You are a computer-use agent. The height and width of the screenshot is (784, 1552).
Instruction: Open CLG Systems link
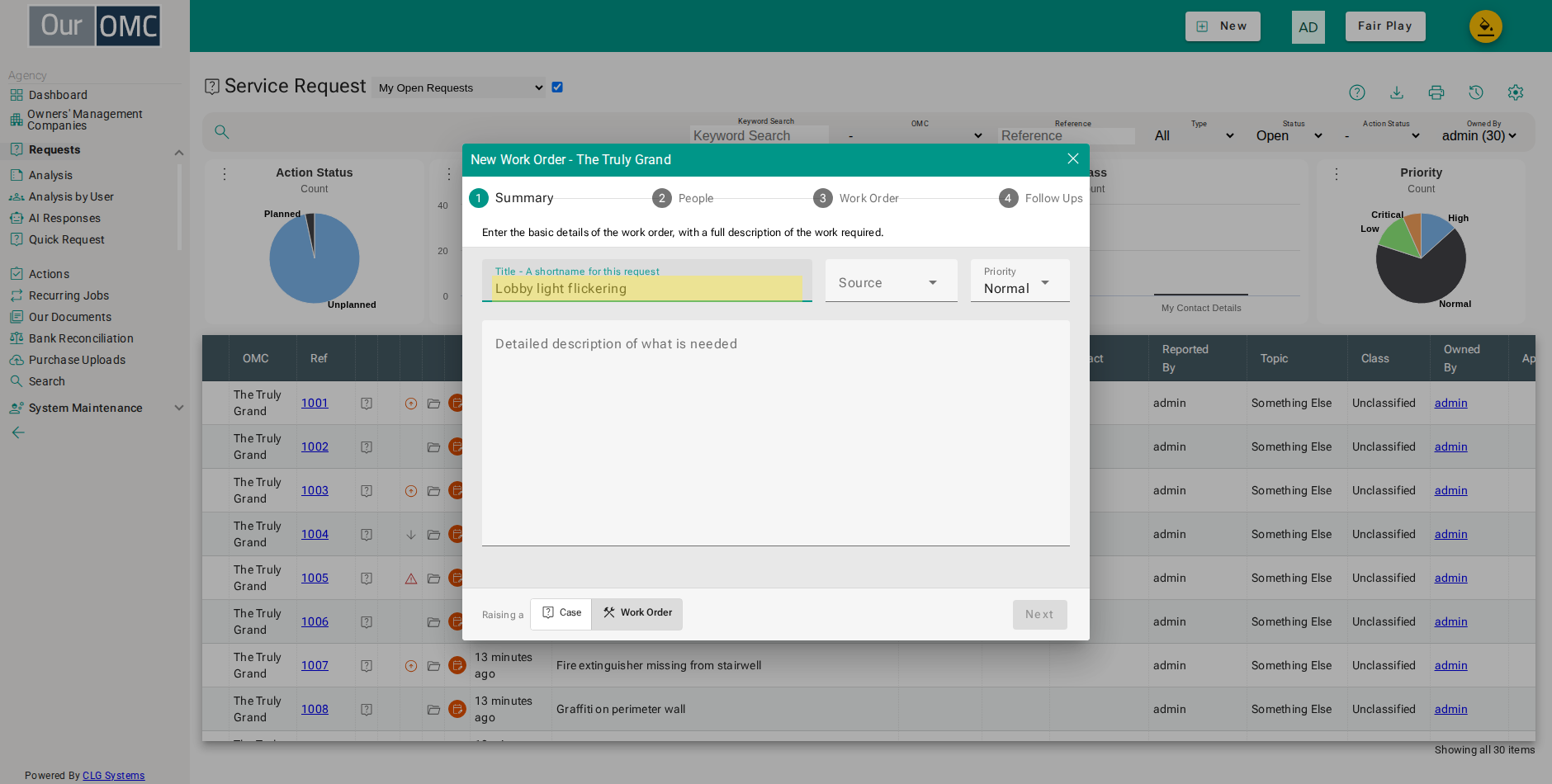[114, 776]
